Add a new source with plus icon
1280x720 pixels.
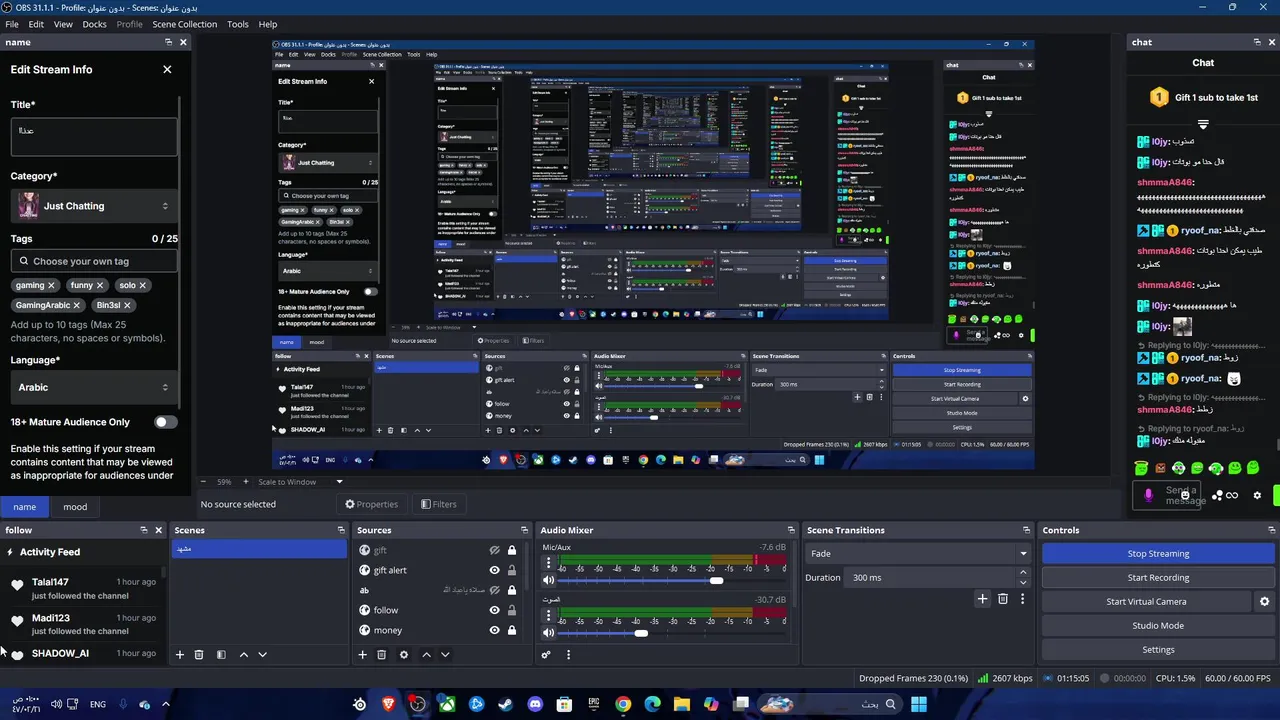point(363,655)
